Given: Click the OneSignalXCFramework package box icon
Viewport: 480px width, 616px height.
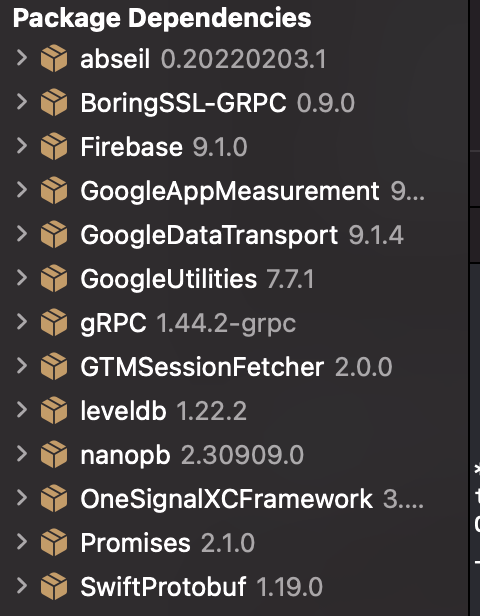Looking at the screenshot, I should click(54, 499).
